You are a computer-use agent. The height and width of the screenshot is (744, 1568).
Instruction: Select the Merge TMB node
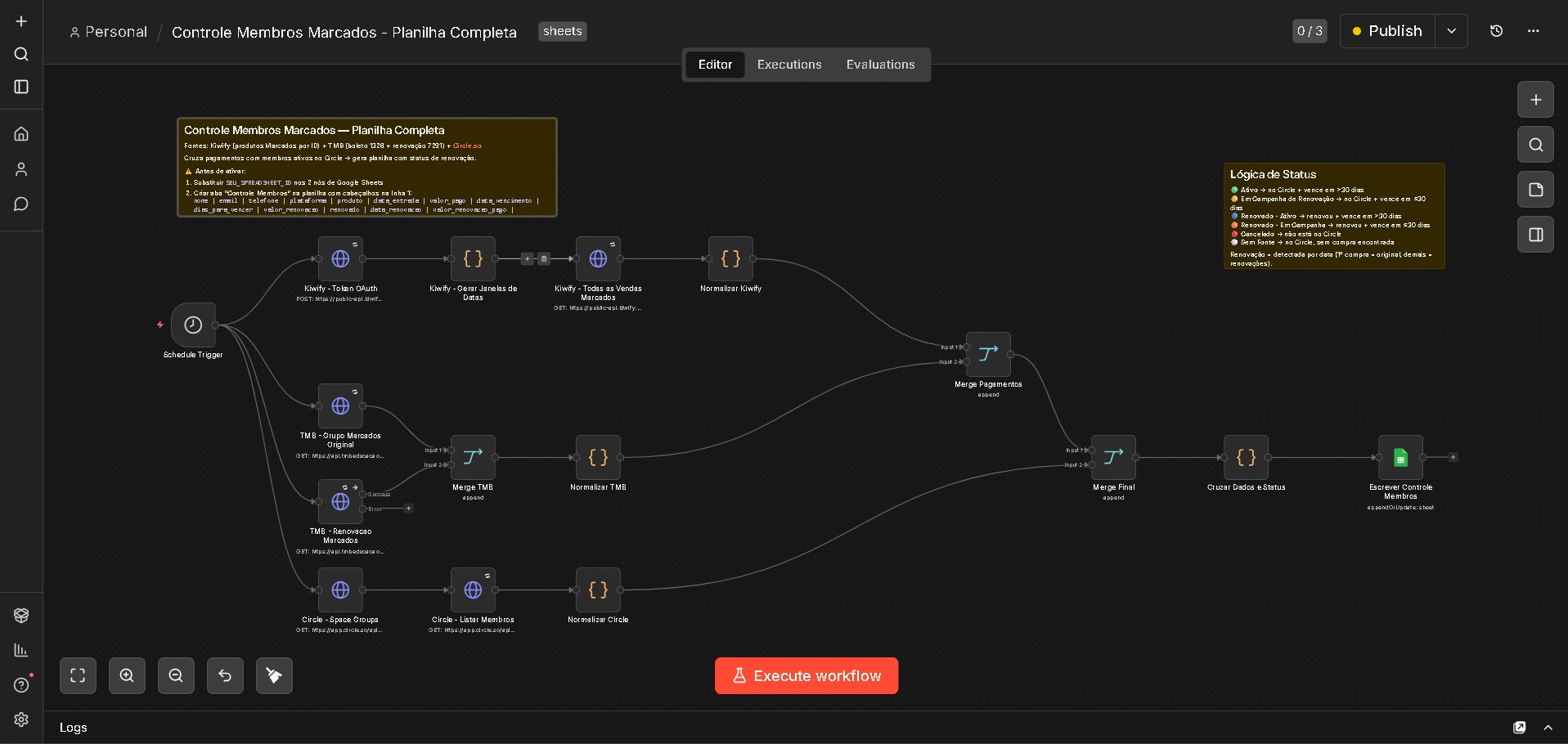(473, 458)
